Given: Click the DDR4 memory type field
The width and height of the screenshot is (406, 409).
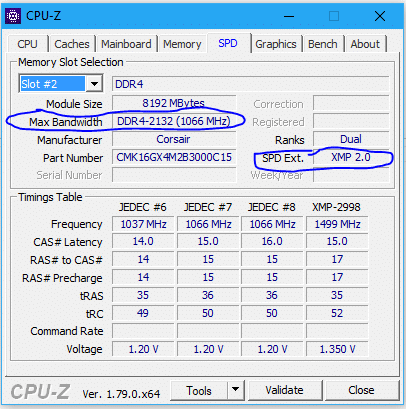Looking at the screenshot, I should coord(251,84).
